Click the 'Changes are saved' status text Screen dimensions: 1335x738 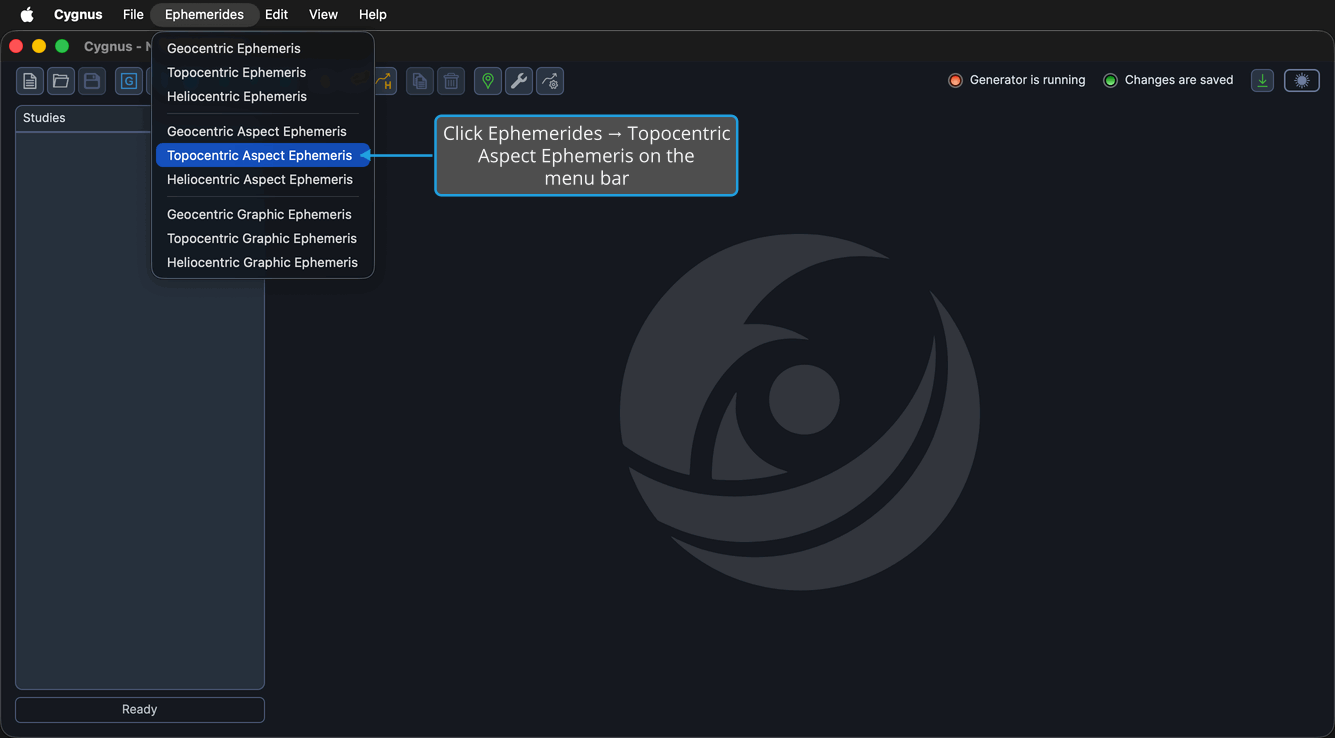[x=1179, y=80]
